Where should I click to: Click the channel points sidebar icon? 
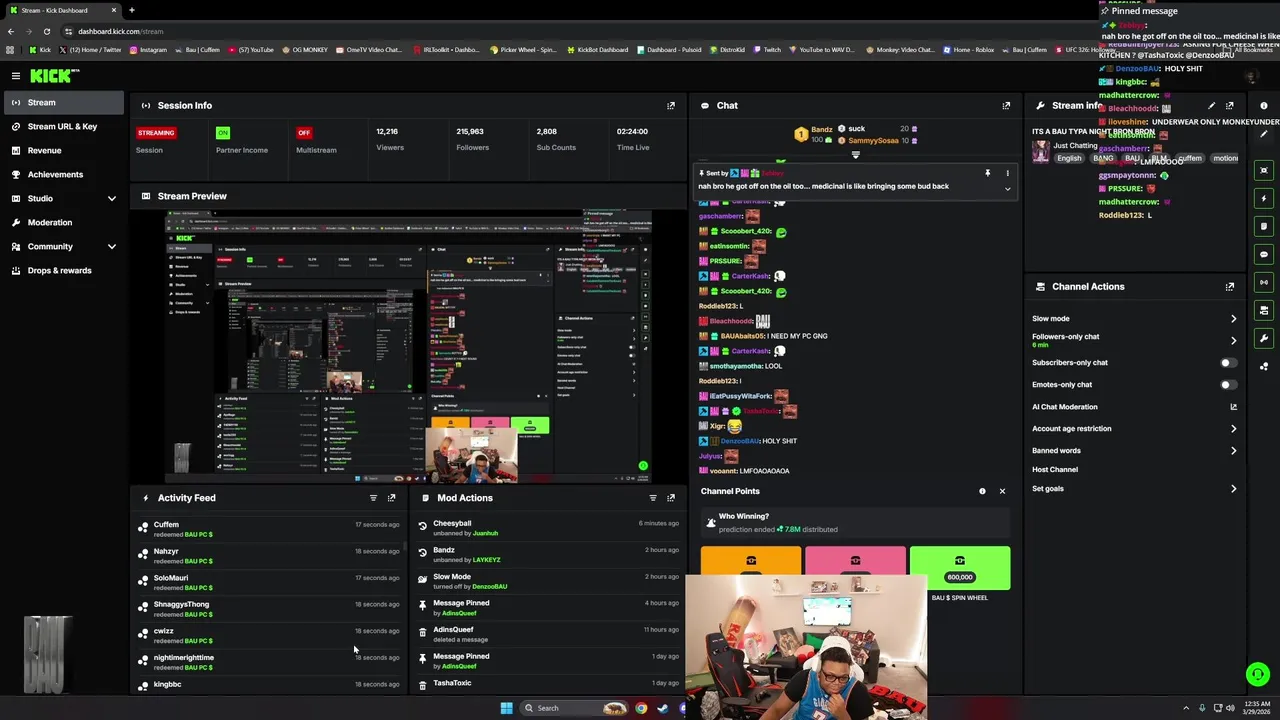click(x=1264, y=366)
